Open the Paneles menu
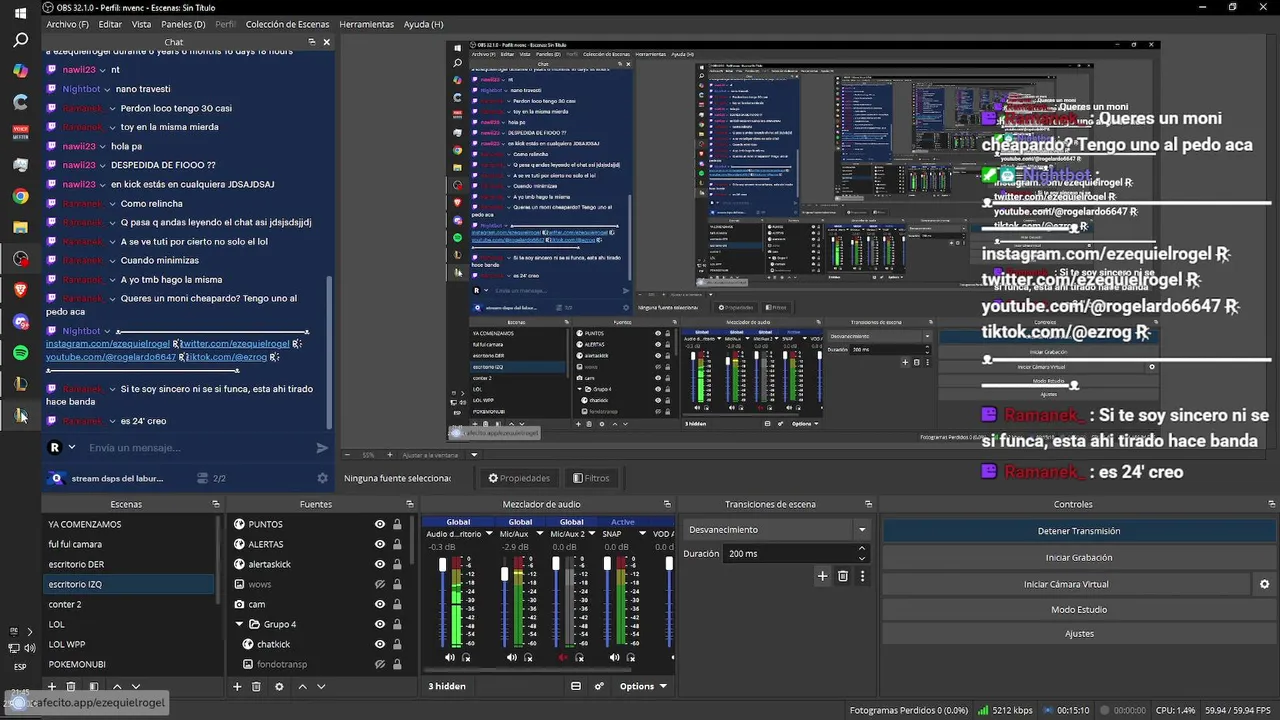Viewport: 1280px width, 720px height. point(183,24)
